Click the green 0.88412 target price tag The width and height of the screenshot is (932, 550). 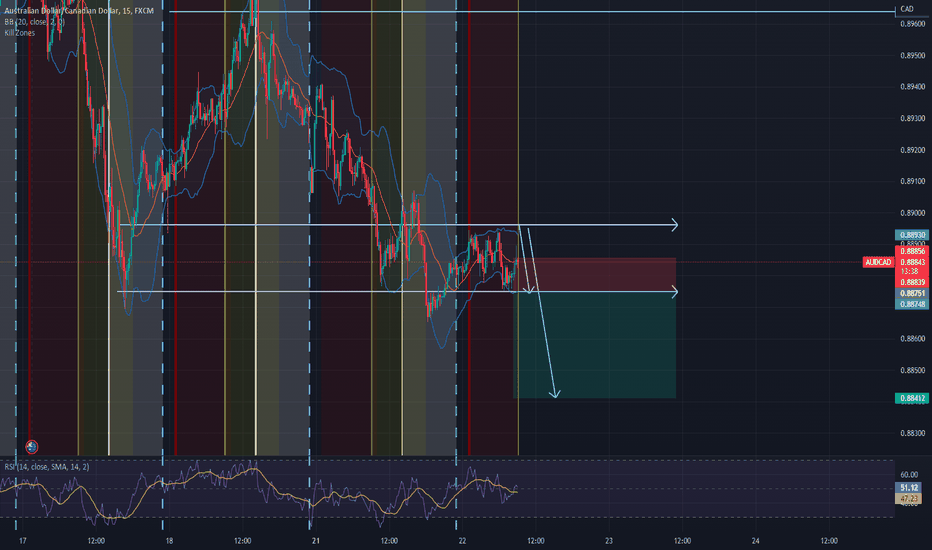coord(912,398)
